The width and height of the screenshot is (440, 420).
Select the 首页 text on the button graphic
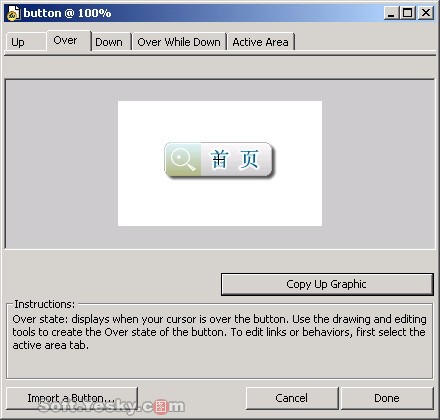[235, 159]
